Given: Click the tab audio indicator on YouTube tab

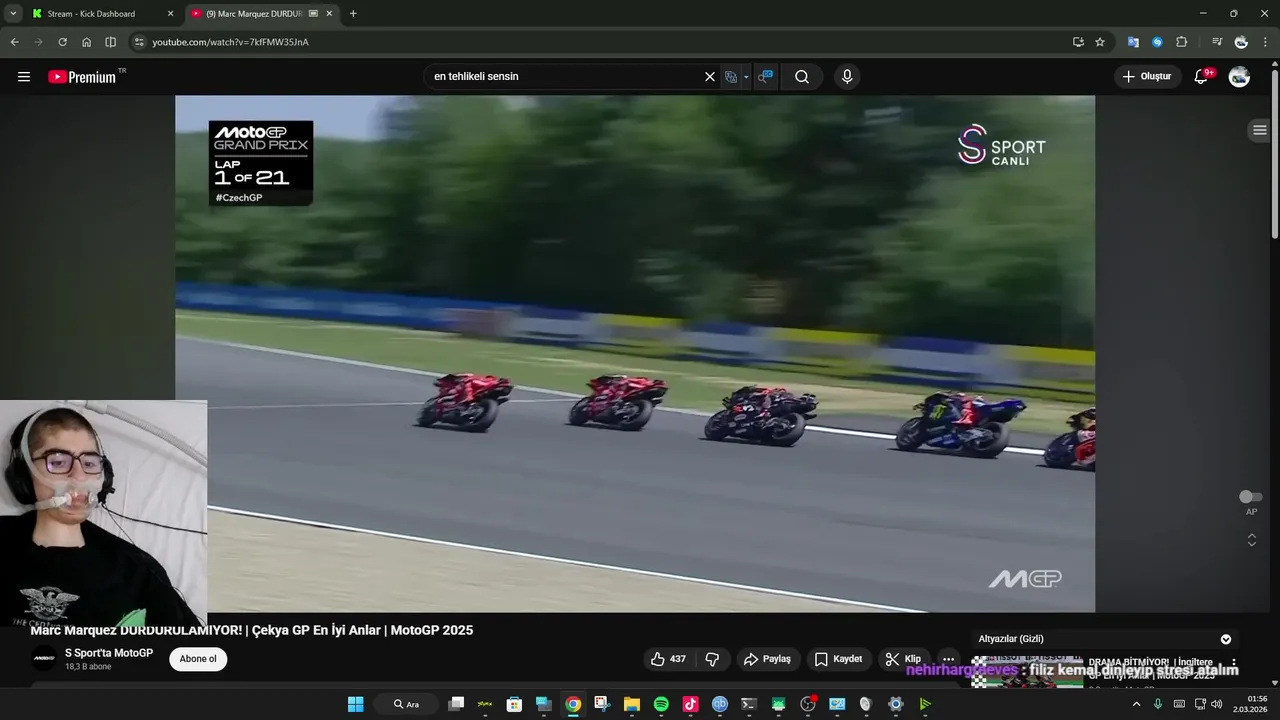Looking at the screenshot, I should click(314, 14).
